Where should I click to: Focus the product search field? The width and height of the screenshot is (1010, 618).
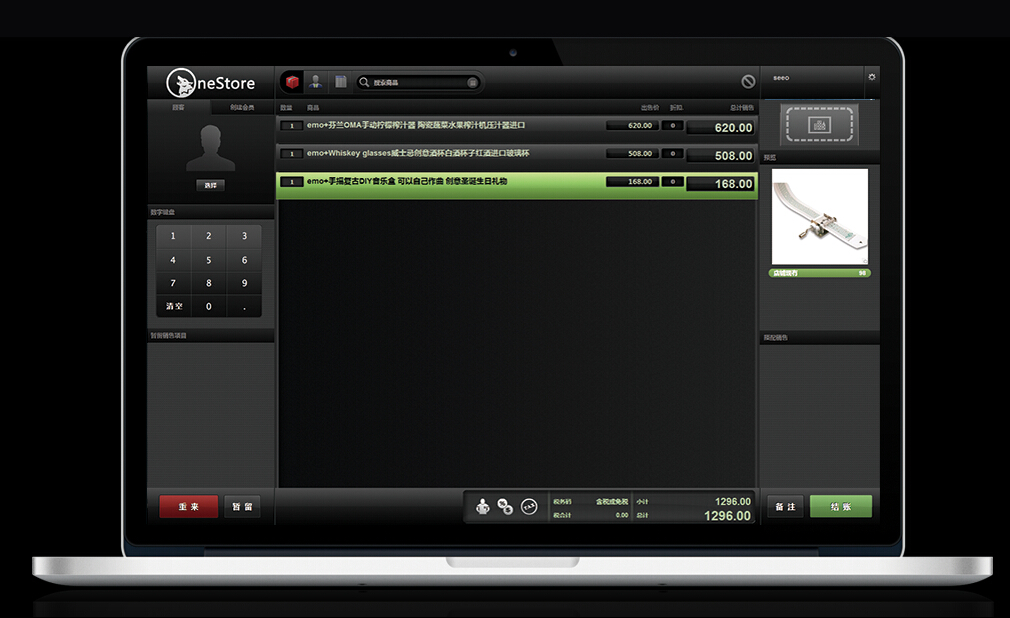click(x=419, y=82)
